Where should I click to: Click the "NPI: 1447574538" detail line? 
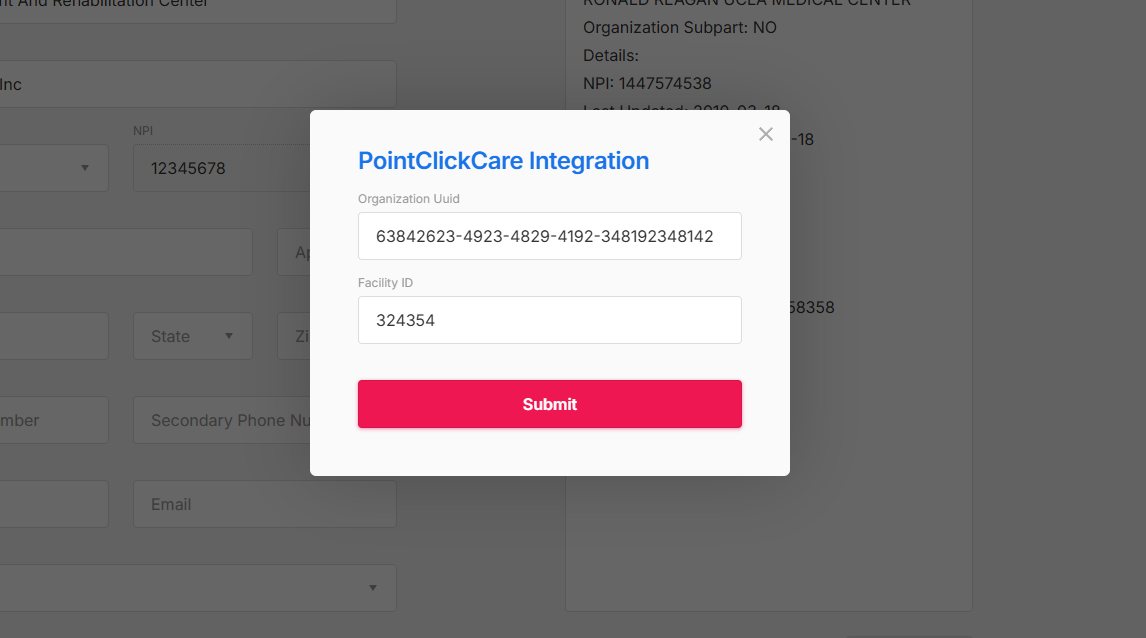(647, 83)
